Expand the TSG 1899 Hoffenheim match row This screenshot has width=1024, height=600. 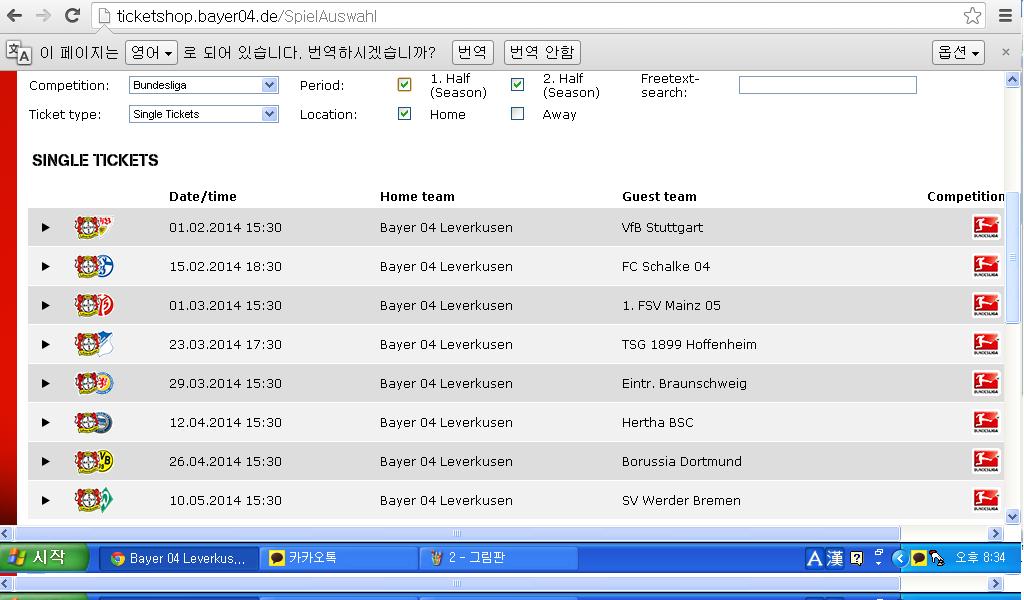[45, 344]
